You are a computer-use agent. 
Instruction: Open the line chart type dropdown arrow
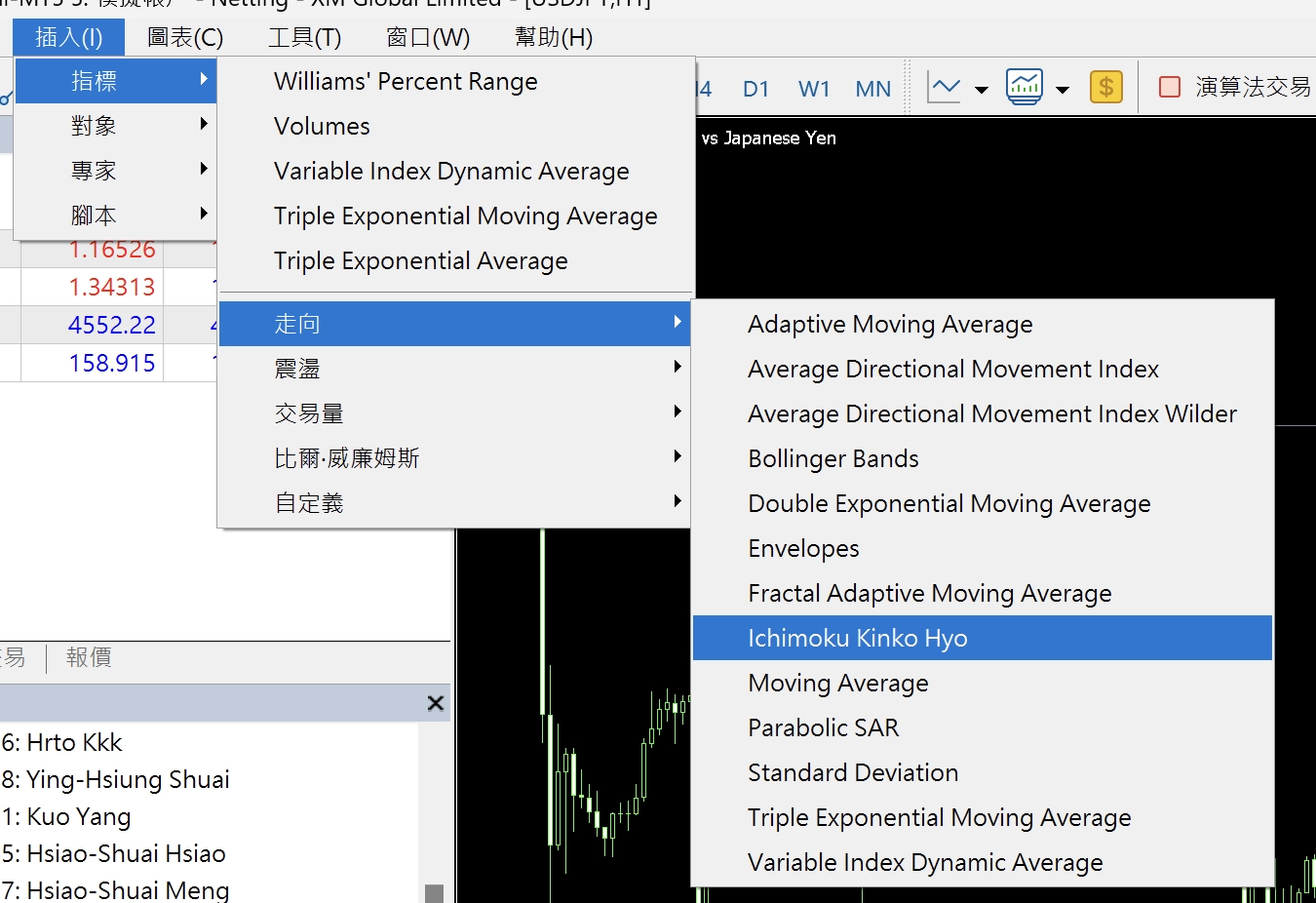click(982, 90)
